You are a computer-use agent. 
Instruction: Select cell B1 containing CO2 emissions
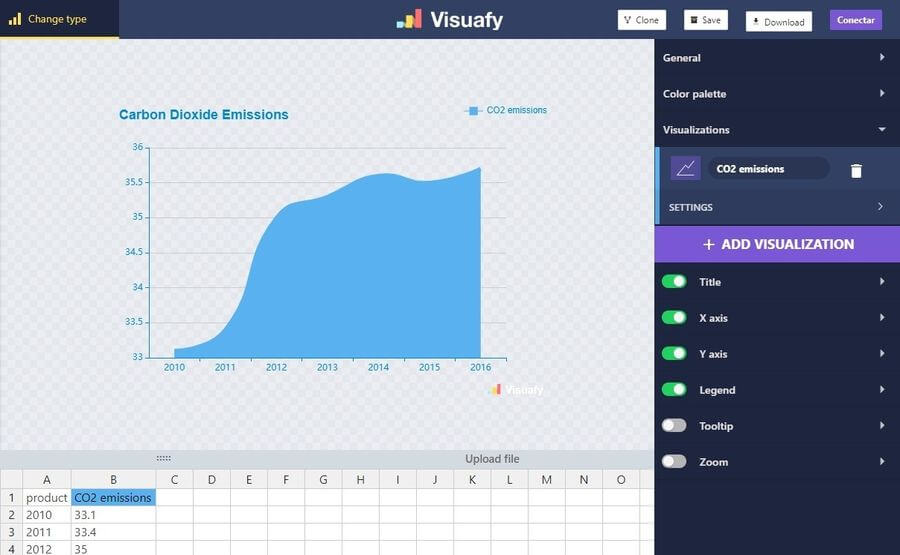click(x=113, y=498)
